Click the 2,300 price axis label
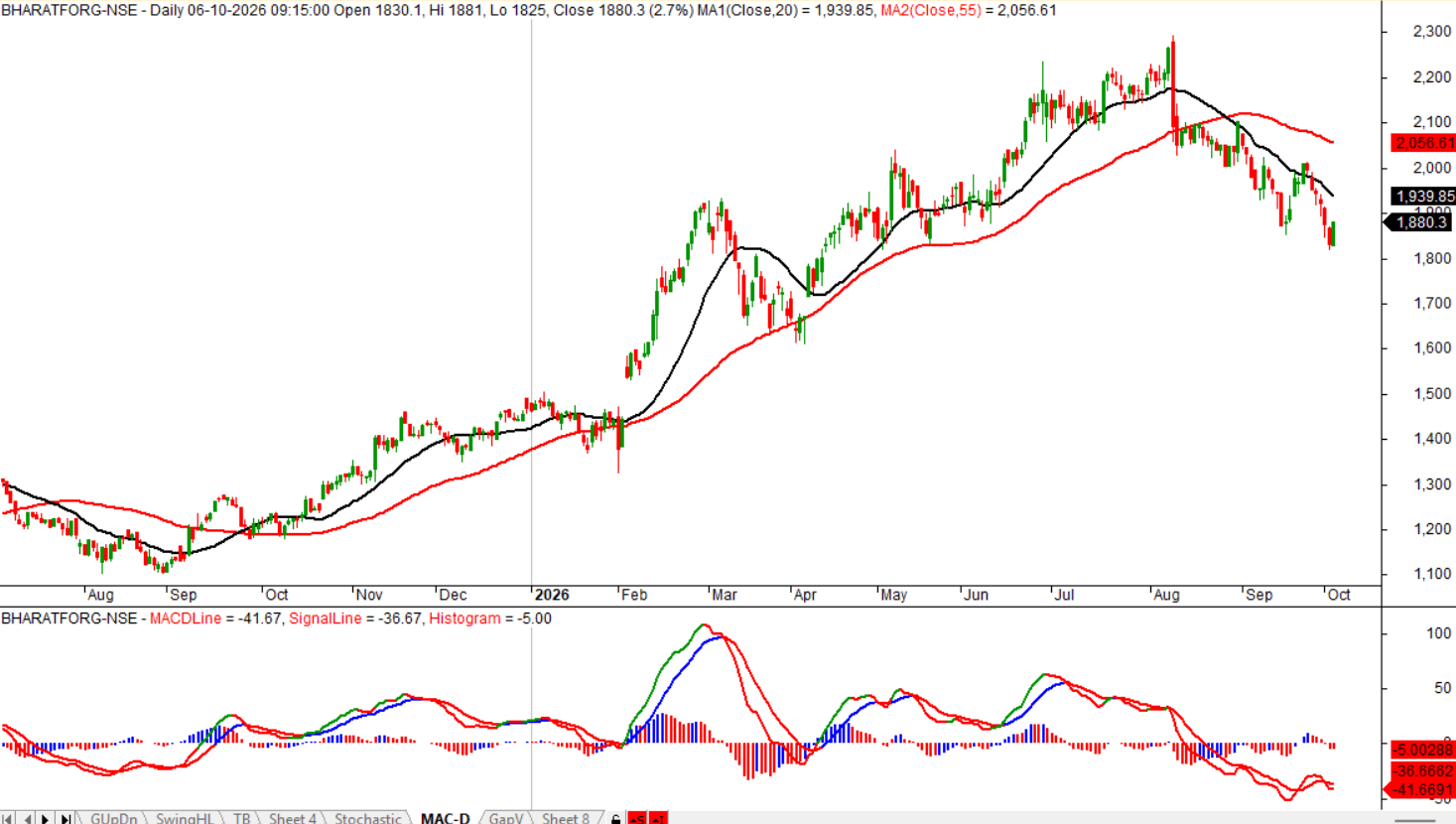Image resolution: width=1456 pixels, height=824 pixels. (x=1432, y=32)
